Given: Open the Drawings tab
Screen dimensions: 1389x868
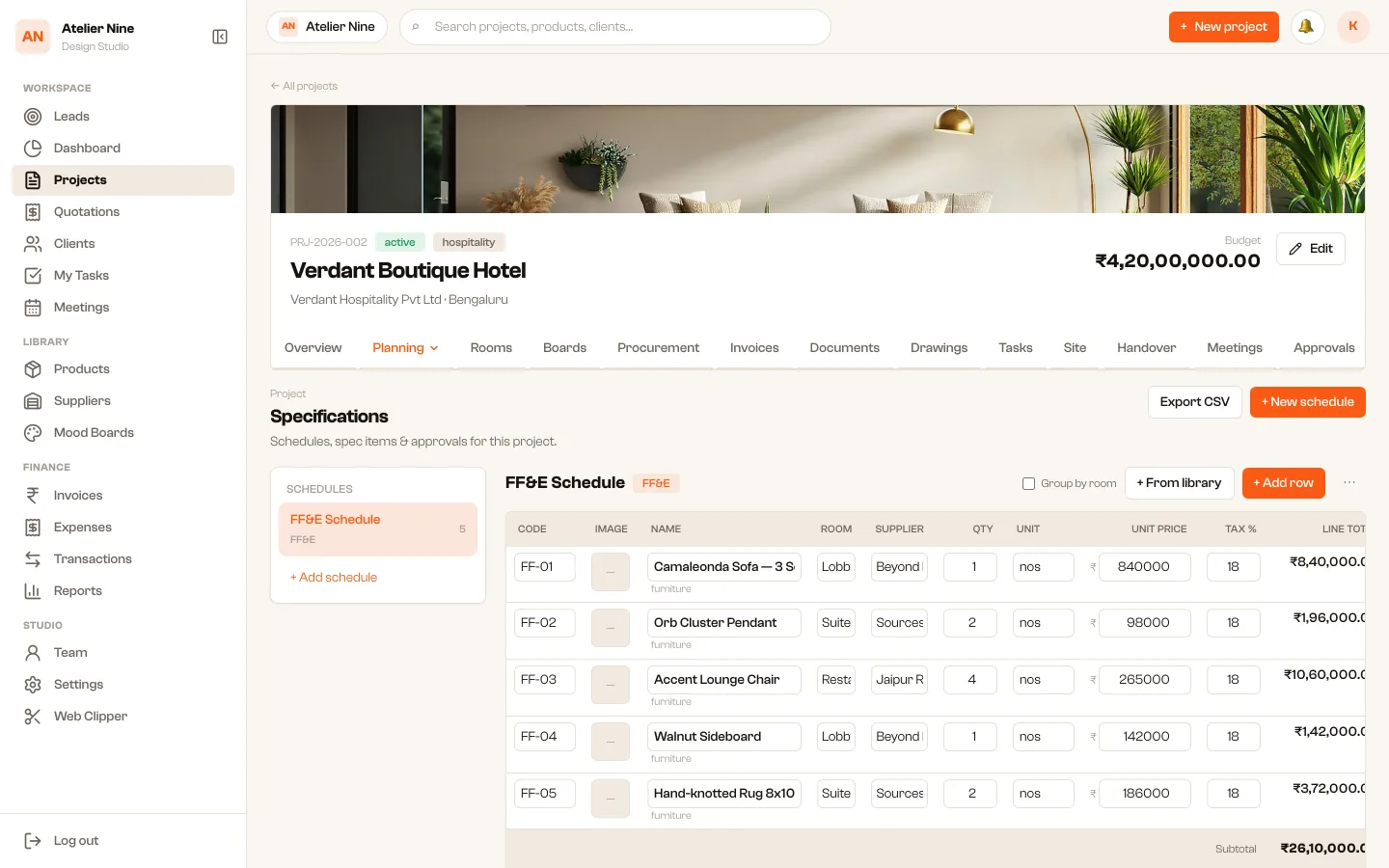Looking at the screenshot, I should 939,348.
